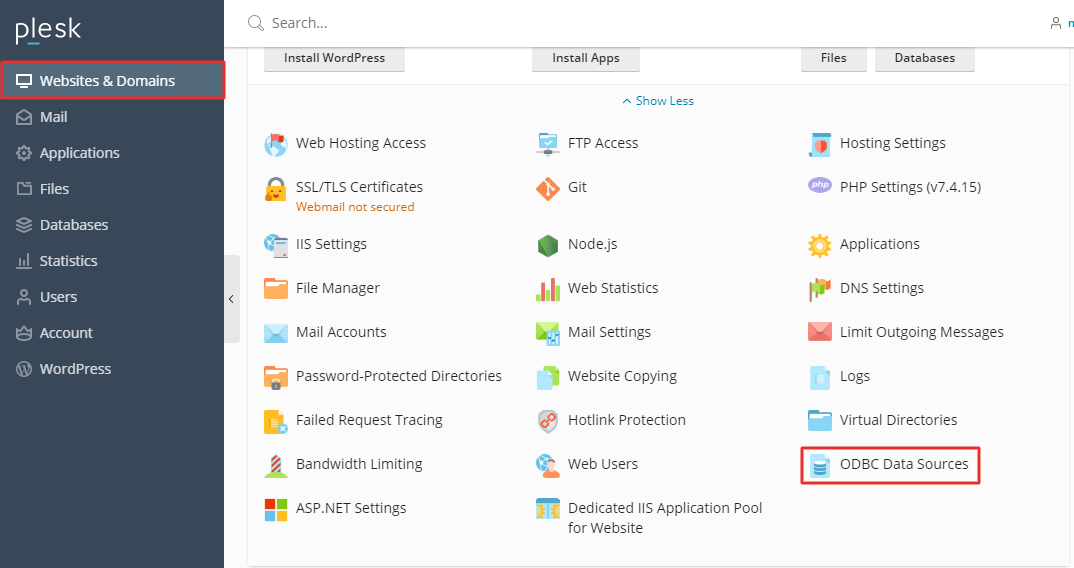This screenshot has height=568, width=1074.
Task: Click the Mail Settings icon
Action: point(547,333)
